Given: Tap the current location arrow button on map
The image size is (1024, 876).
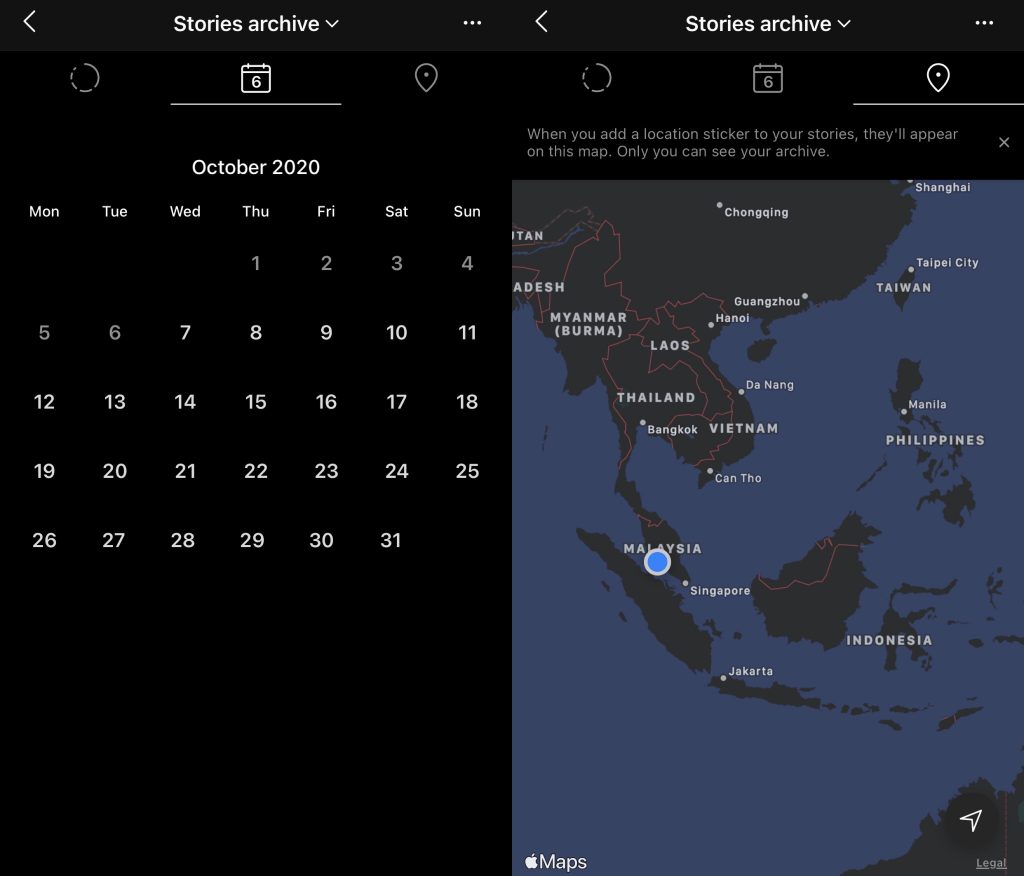Looking at the screenshot, I should 970,820.
